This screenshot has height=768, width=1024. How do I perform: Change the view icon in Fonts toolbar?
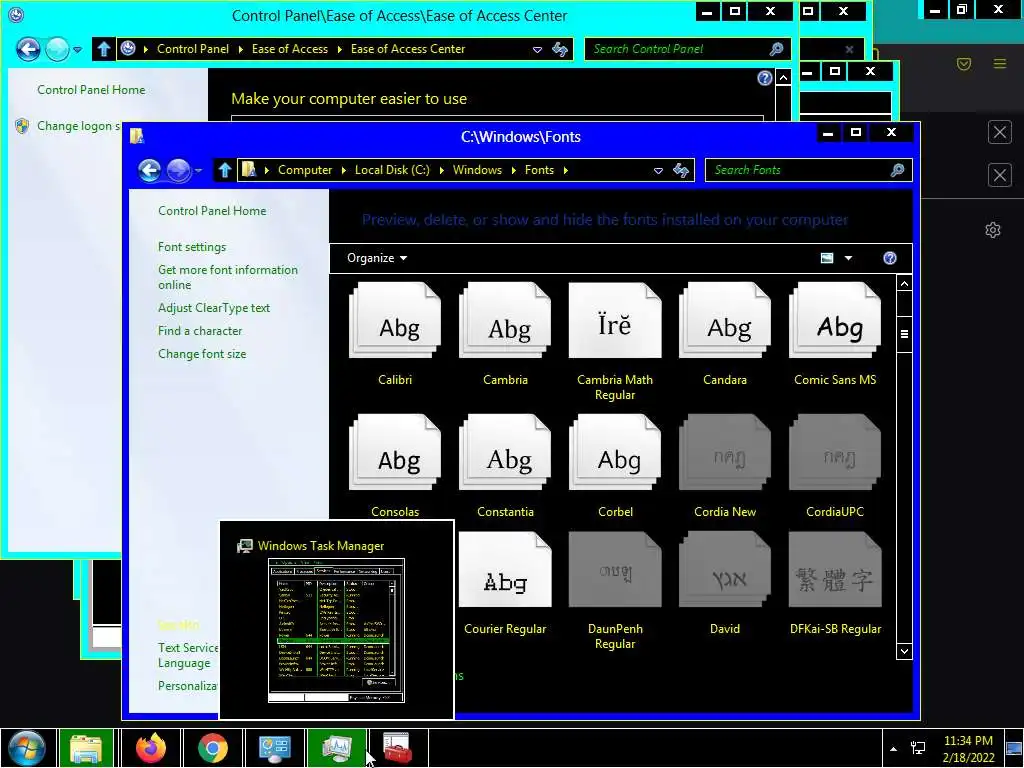[827, 258]
